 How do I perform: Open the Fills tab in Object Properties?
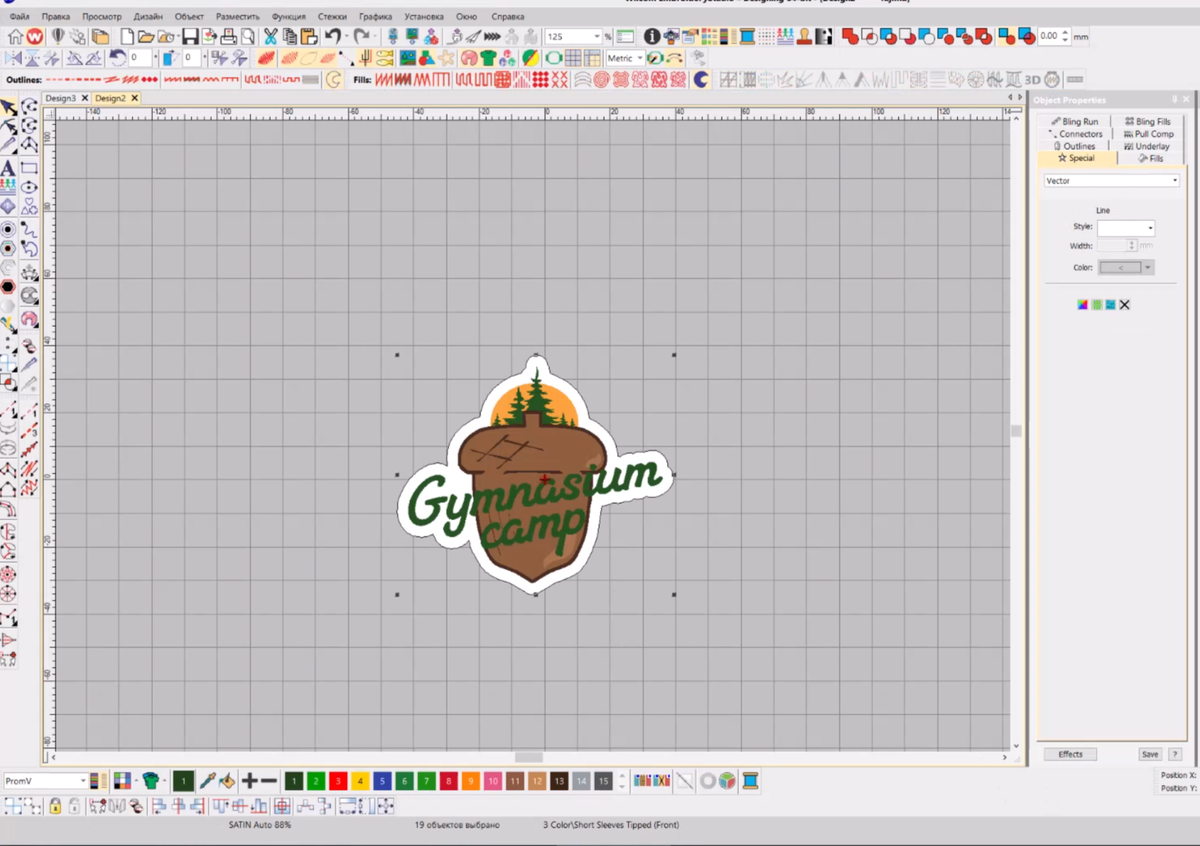1150,158
